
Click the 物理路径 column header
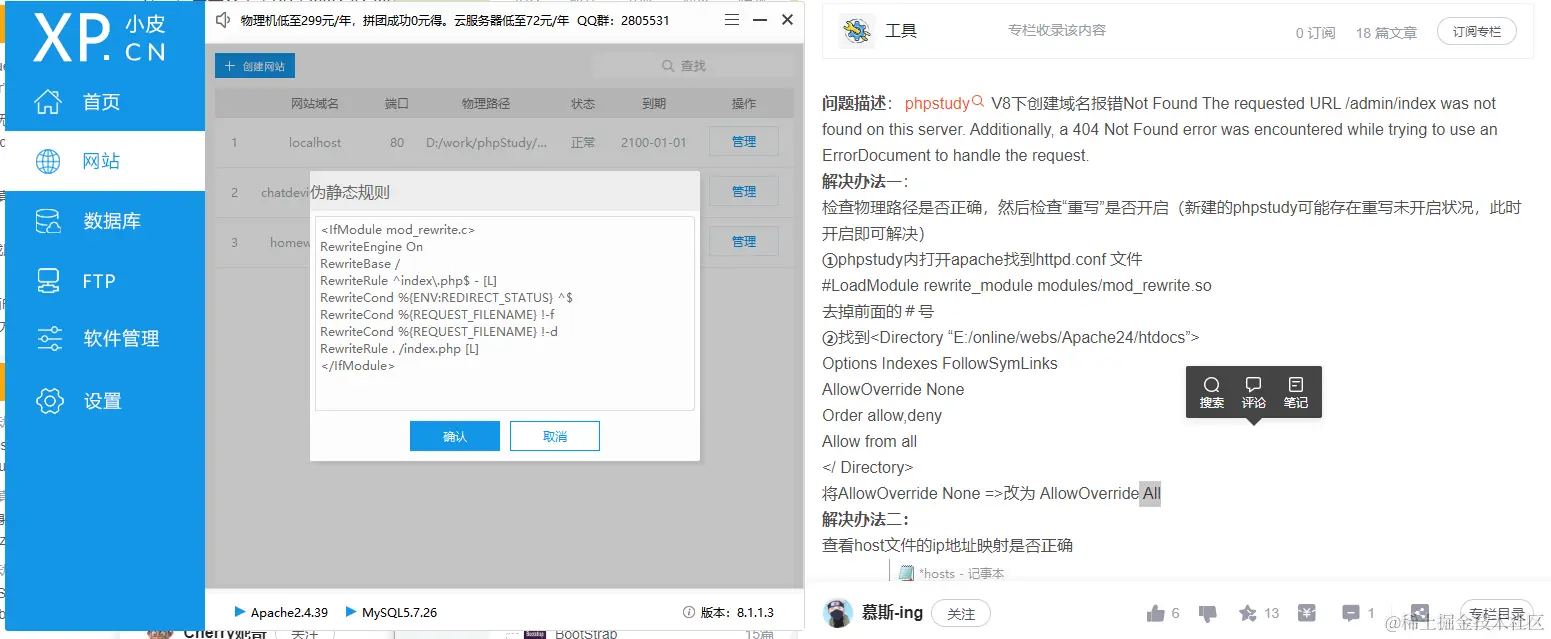pos(486,104)
